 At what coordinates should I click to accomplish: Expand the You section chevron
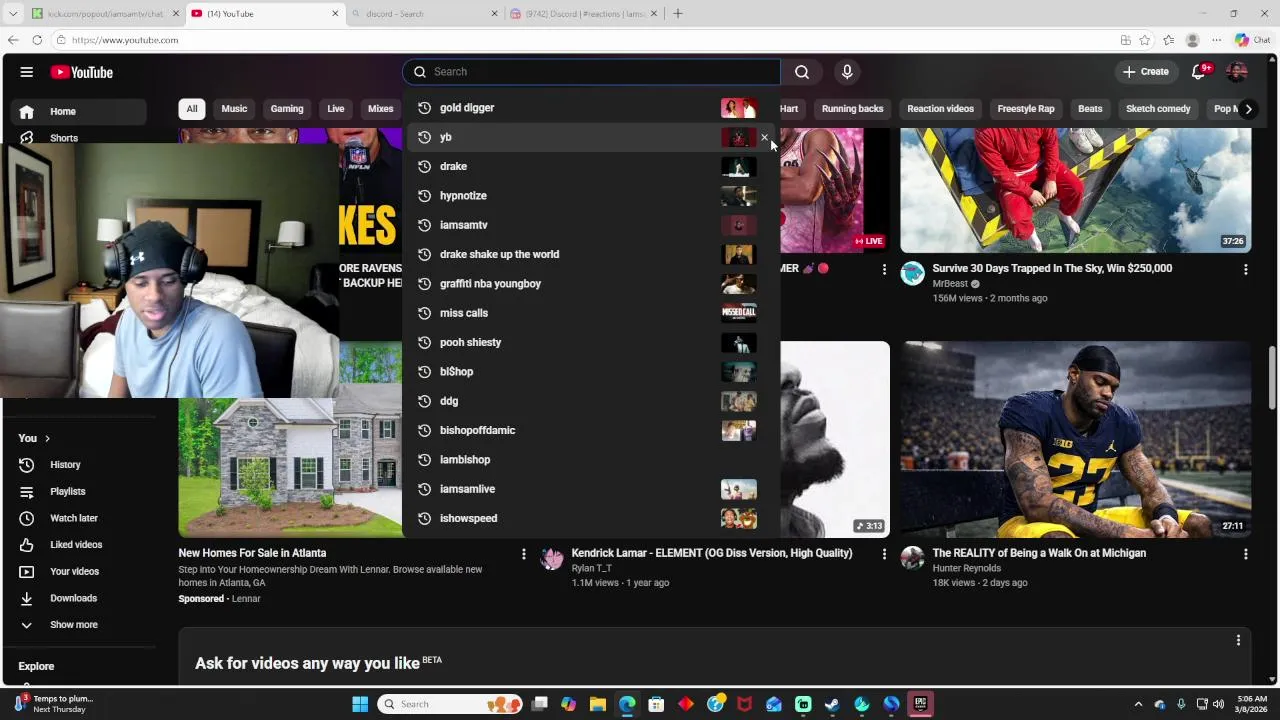[47, 438]
